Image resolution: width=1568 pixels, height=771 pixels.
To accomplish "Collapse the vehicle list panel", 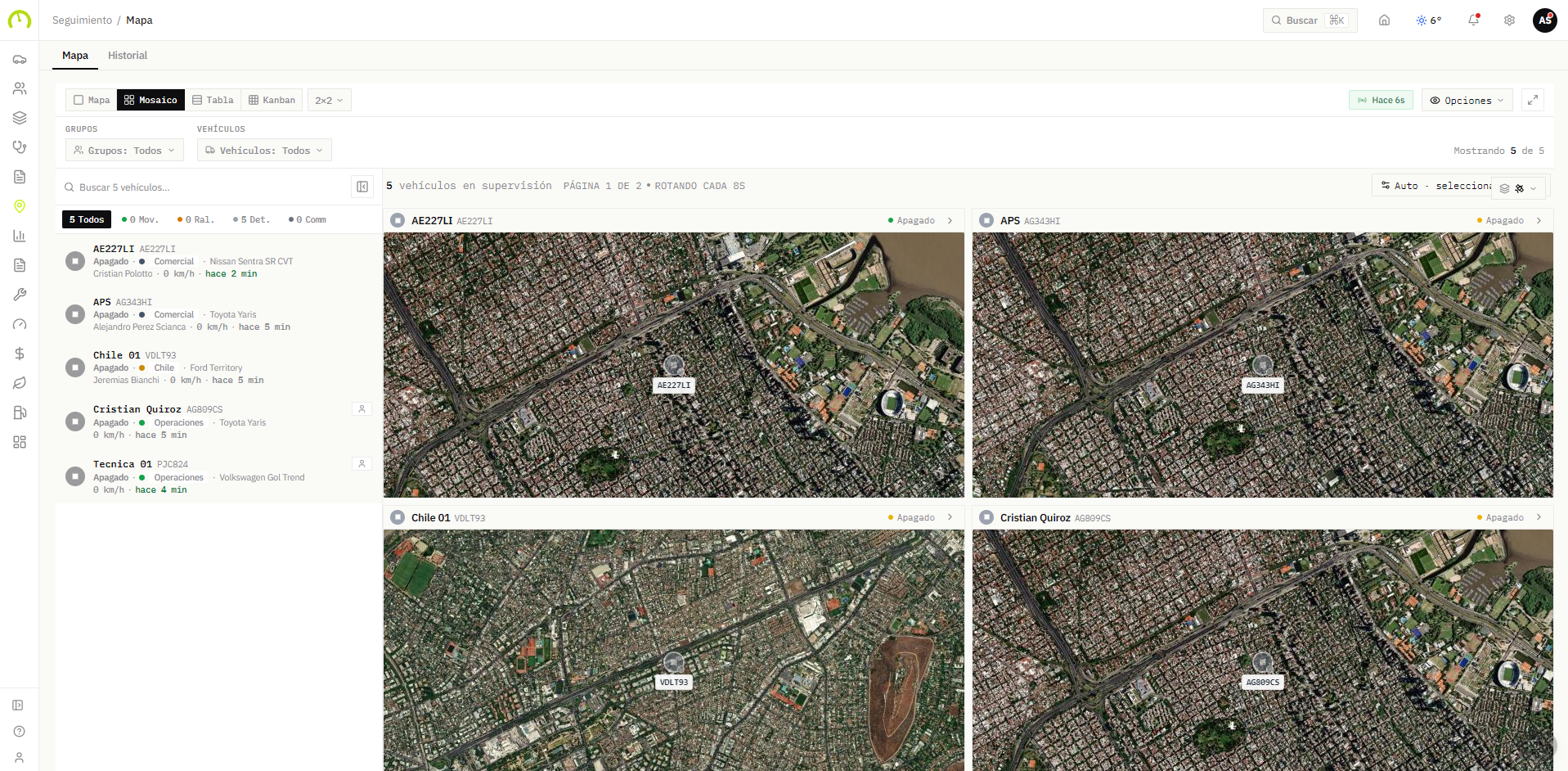I will (362, 187).
